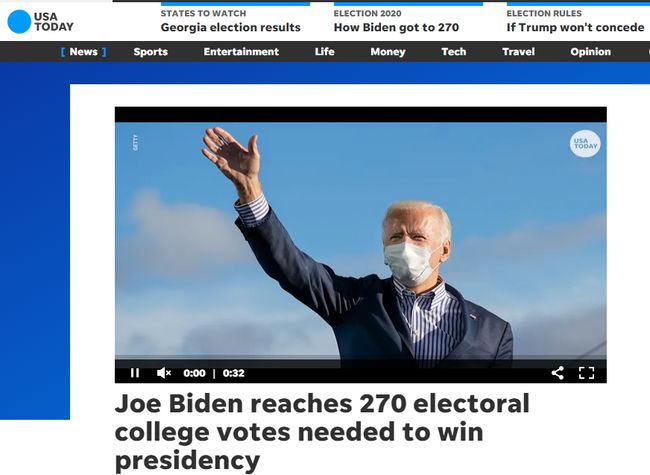The image size is (650, 475).
Task: Open the Opinion section
Action: [x=591, y=52]
